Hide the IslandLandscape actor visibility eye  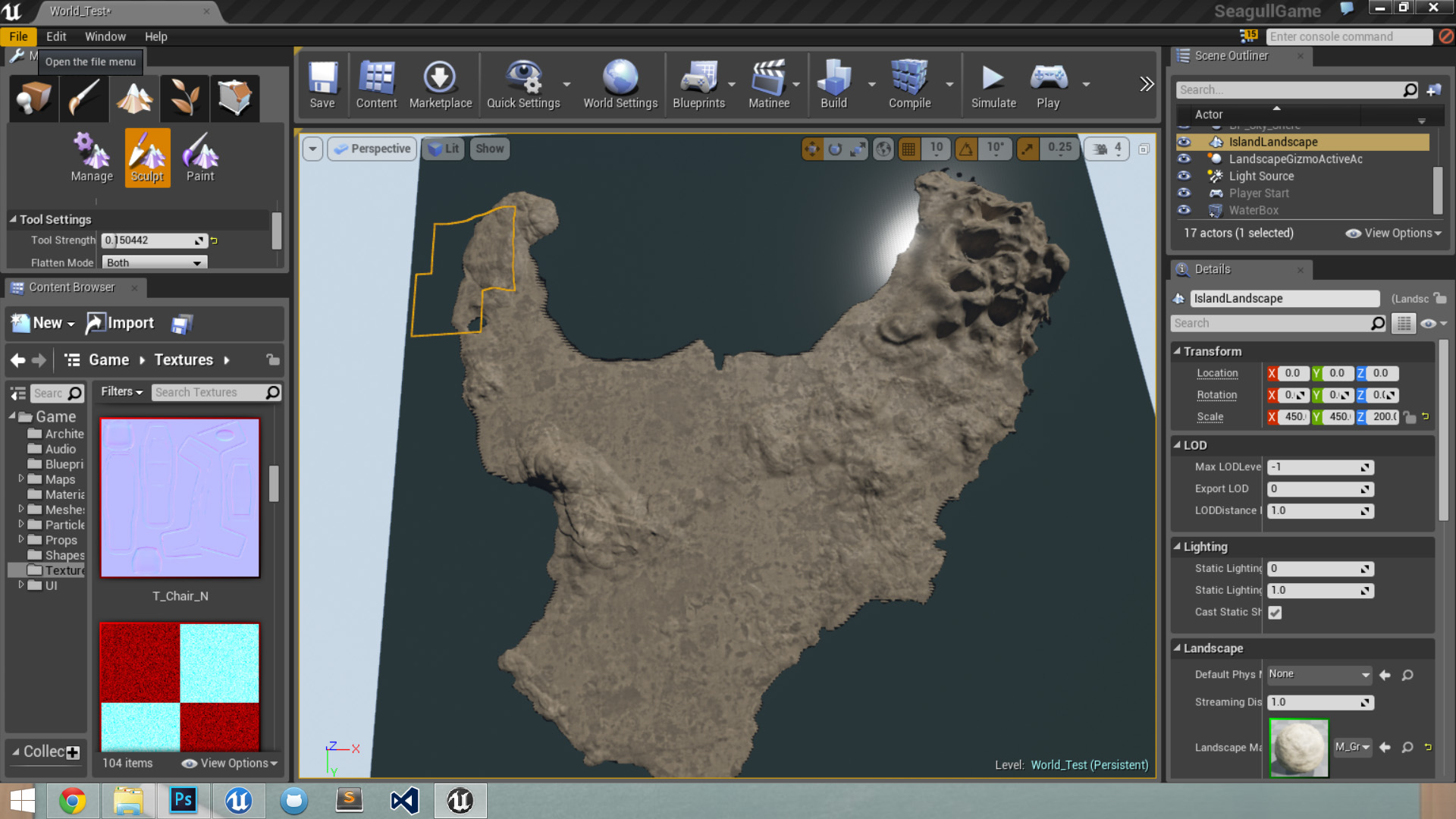point(1184,142)
